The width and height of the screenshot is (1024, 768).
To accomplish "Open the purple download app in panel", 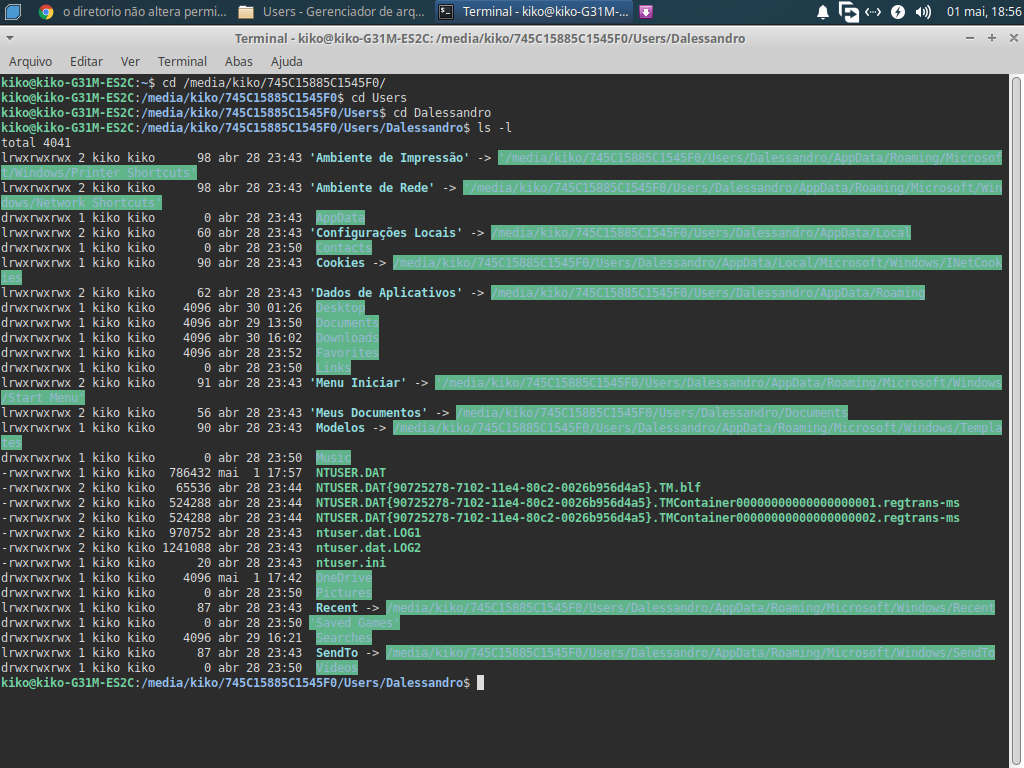I will coord(646,12).
